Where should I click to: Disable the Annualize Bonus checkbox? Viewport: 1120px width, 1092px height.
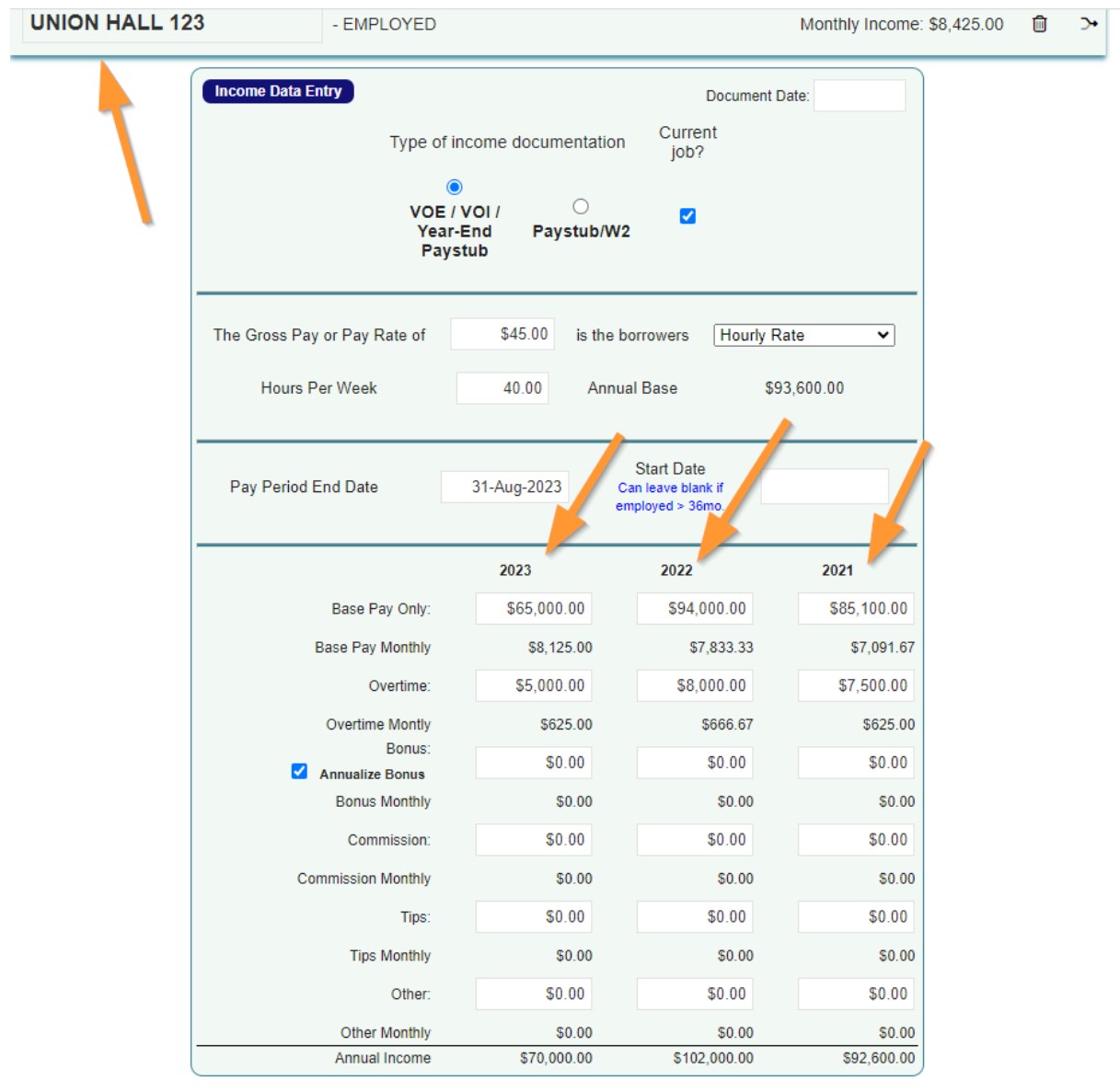pos(298,769)
